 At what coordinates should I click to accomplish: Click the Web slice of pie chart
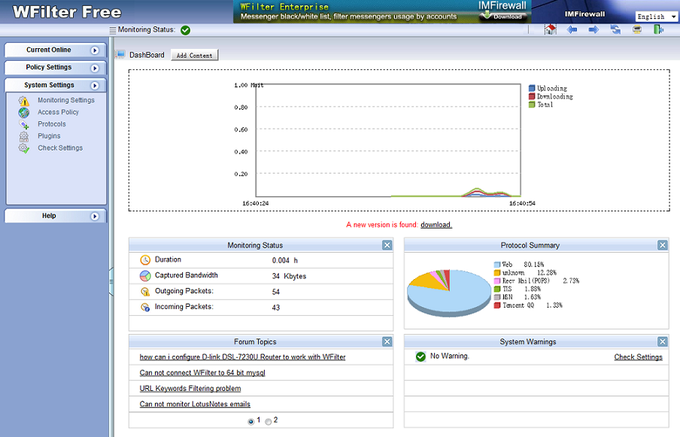point(455,297)
